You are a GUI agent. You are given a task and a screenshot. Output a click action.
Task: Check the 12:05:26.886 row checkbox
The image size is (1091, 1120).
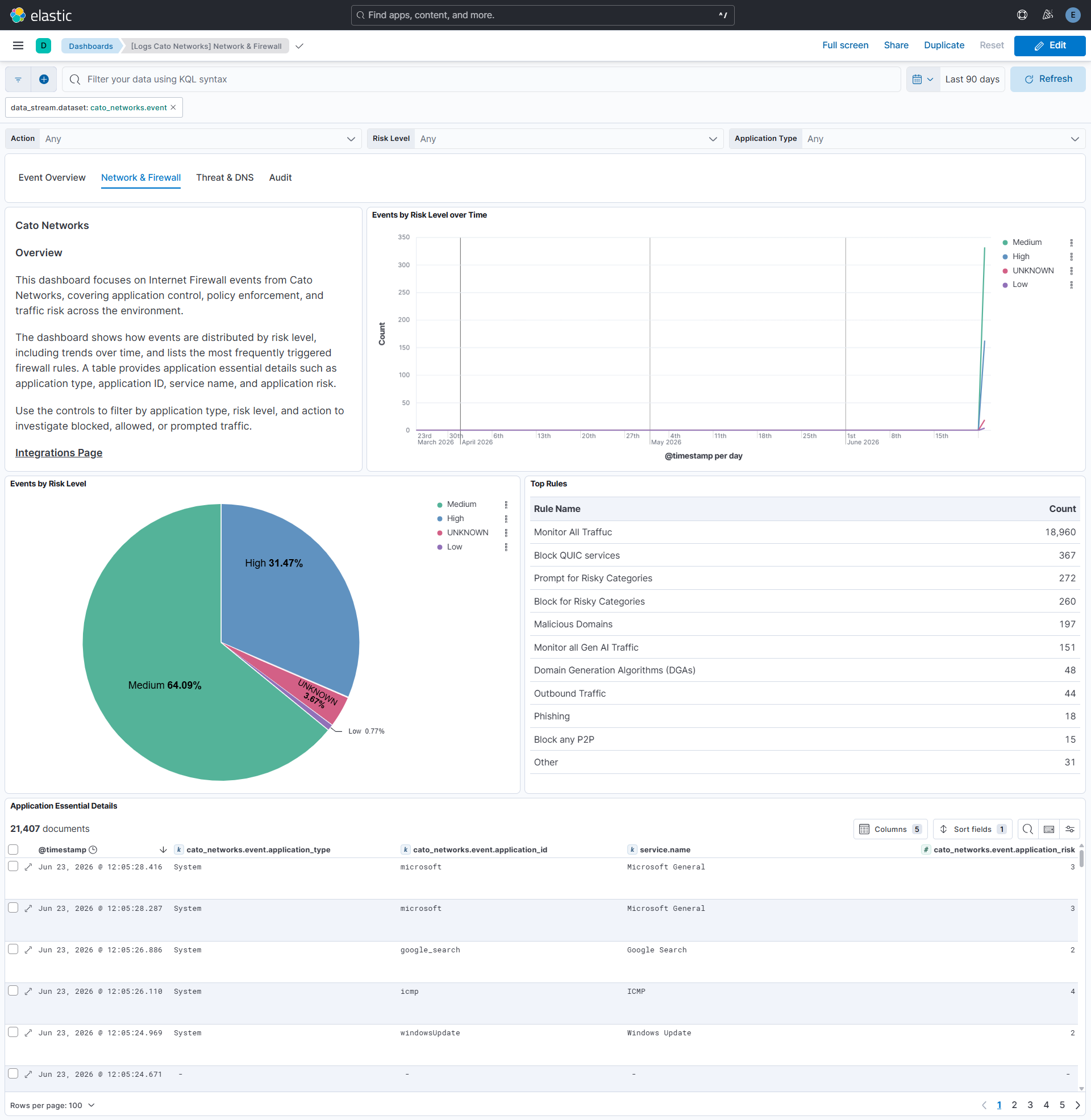point(13,950)
